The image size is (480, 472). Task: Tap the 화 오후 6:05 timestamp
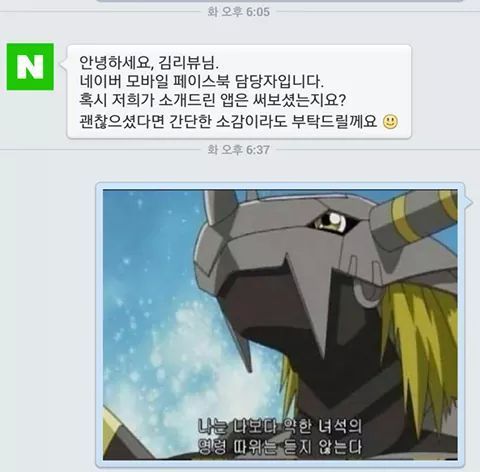coord(238,12)
